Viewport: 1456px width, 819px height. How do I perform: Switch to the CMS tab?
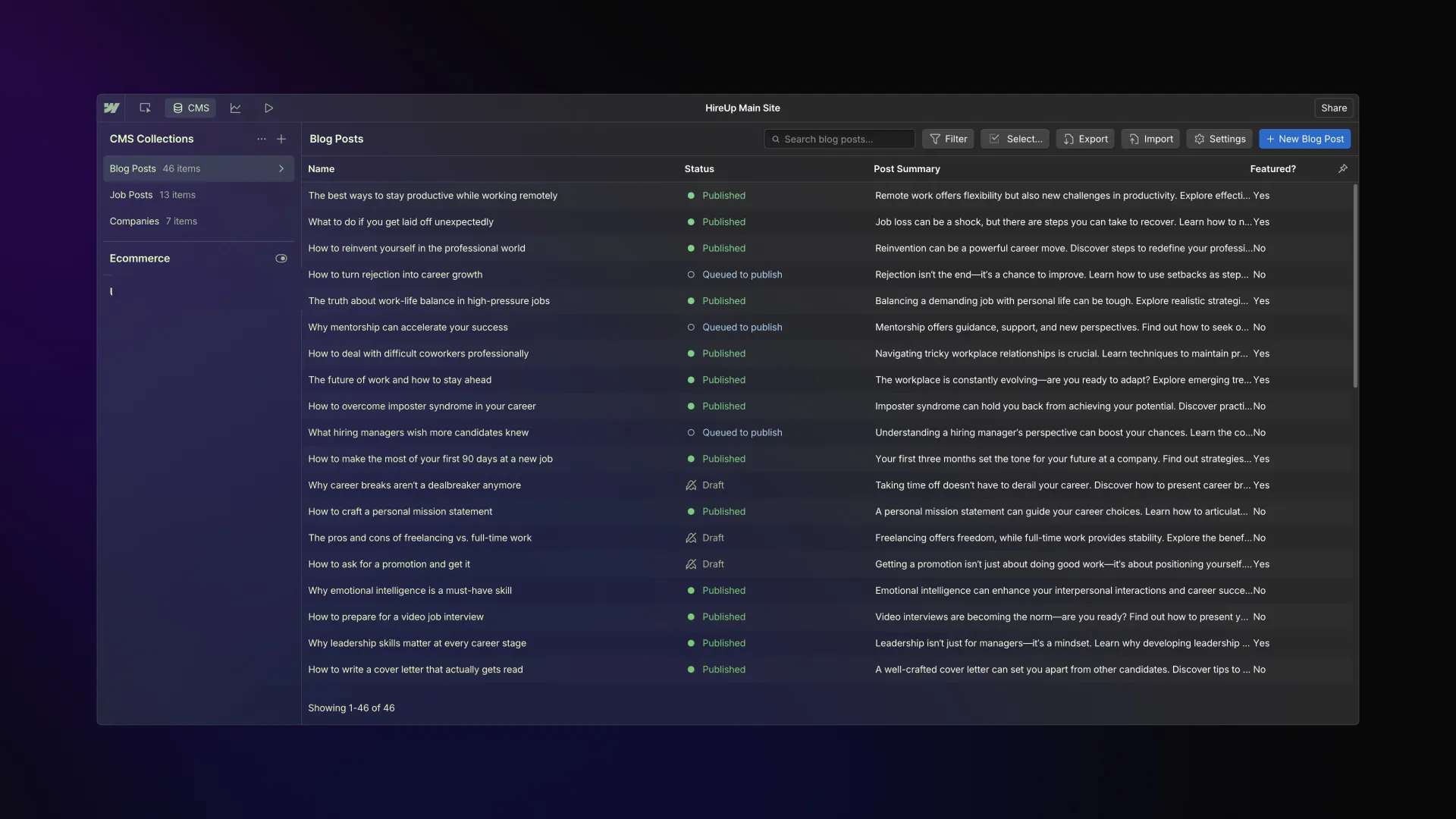click(x=190, y=108)
